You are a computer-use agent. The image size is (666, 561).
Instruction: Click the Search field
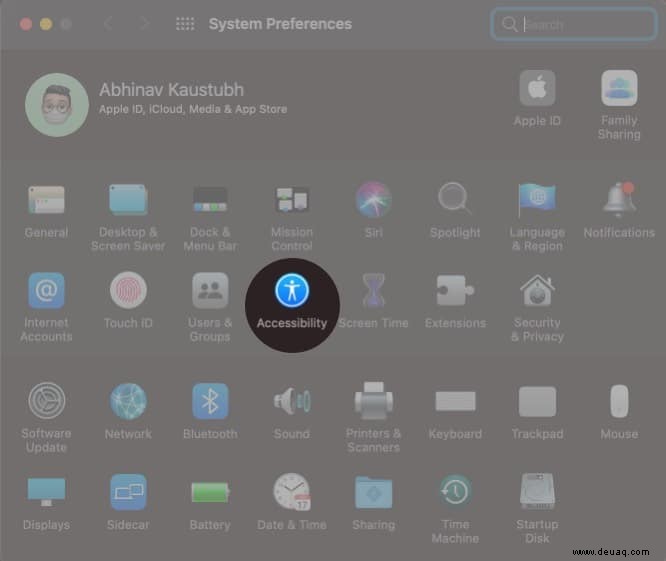coord(573,24)
